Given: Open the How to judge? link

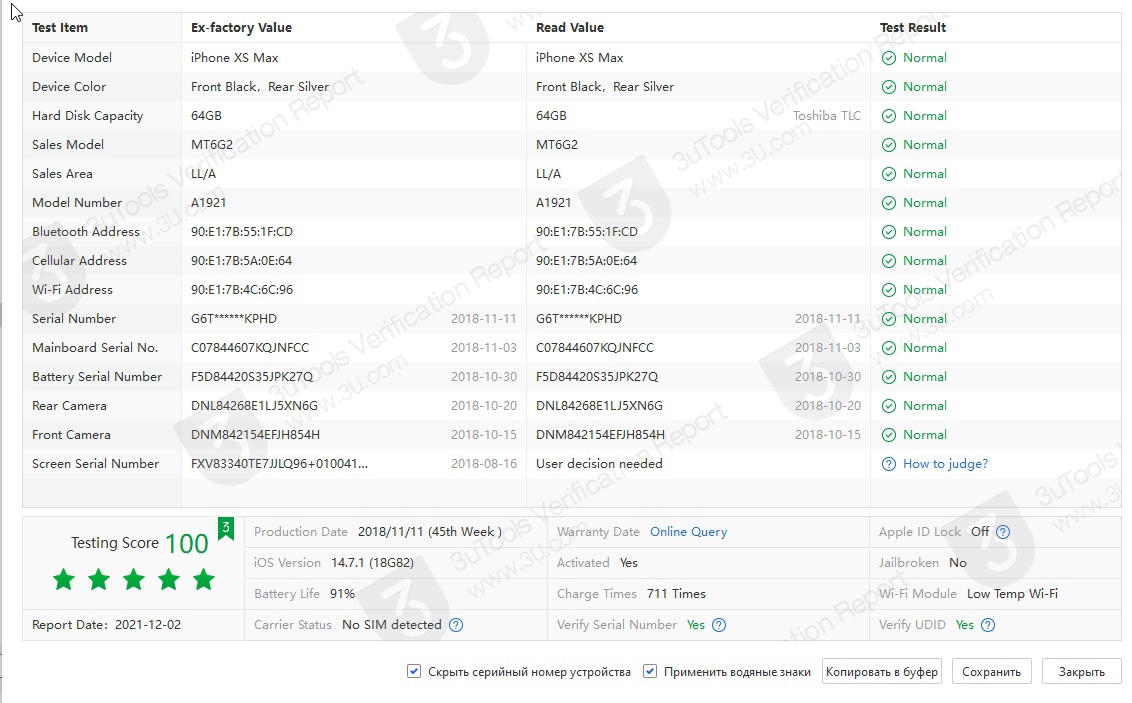Looking at the screenshot, I should tap(945, 464).
